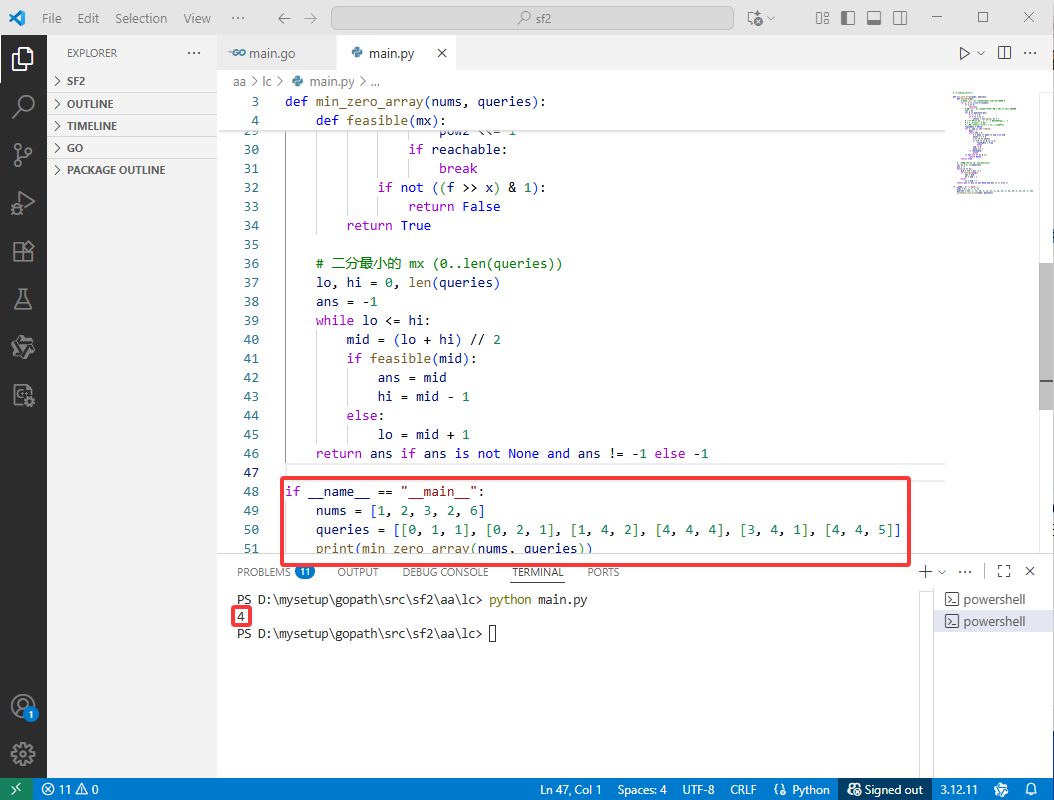Expand the GO section
Screen dimensions: 1054x800
coord(132,148)
